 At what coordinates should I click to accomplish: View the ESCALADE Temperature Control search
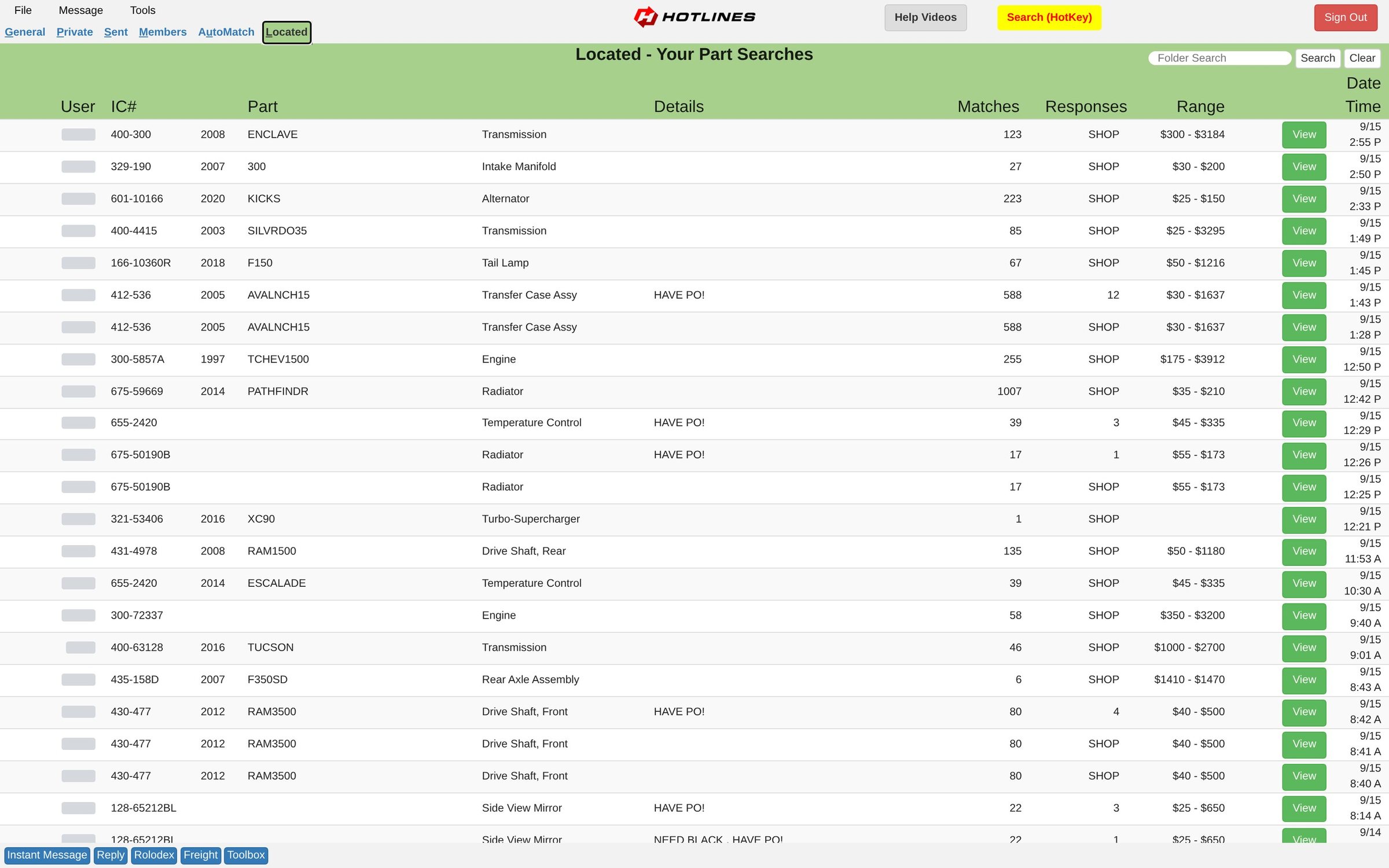point(1304,583)
